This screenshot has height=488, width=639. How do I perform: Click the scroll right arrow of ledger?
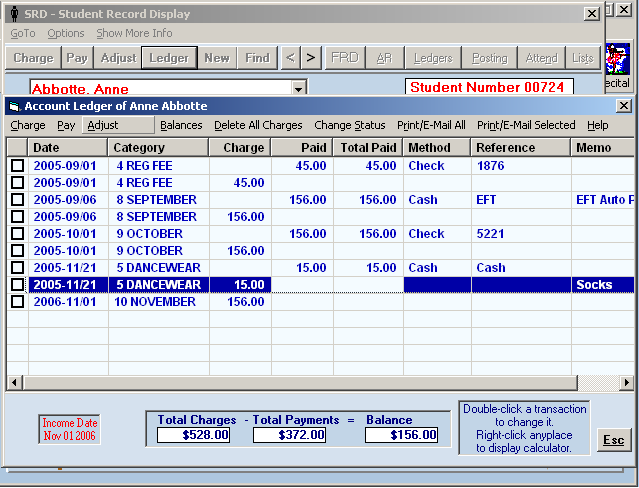tap(626, 382)
